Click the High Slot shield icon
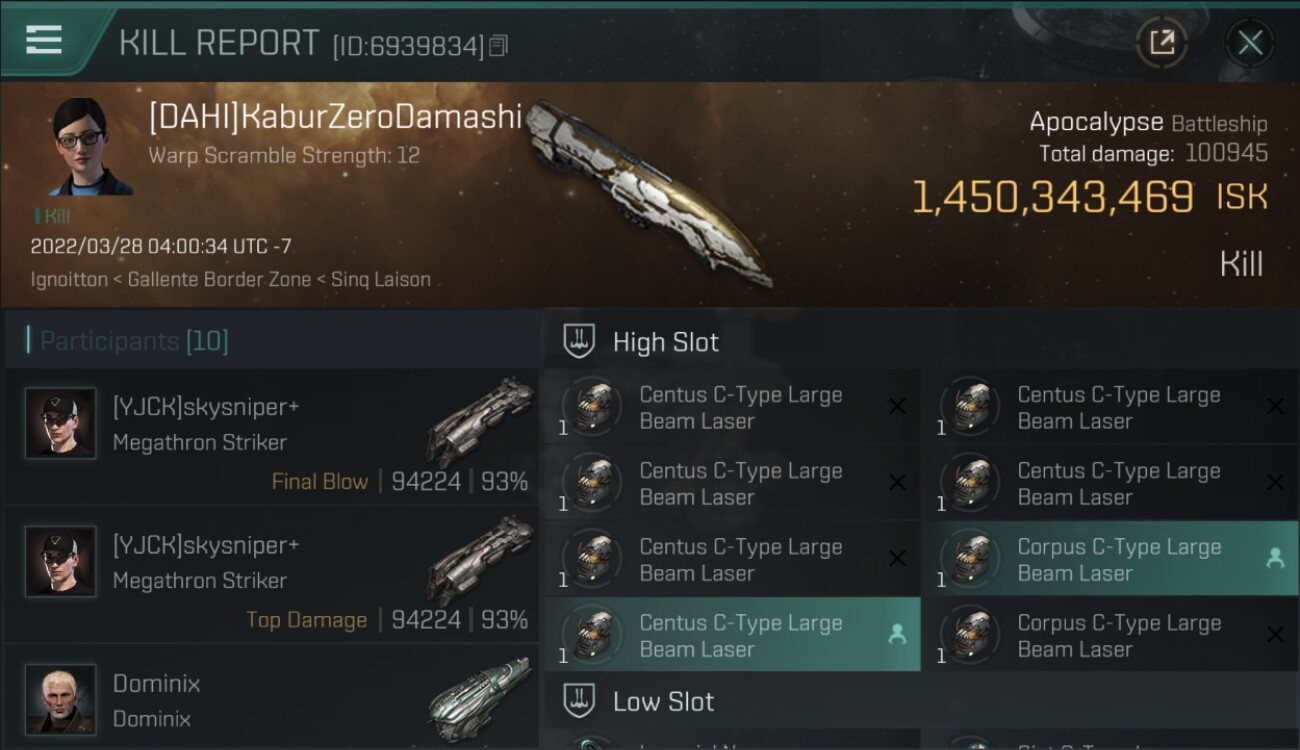 pos(580,342)
